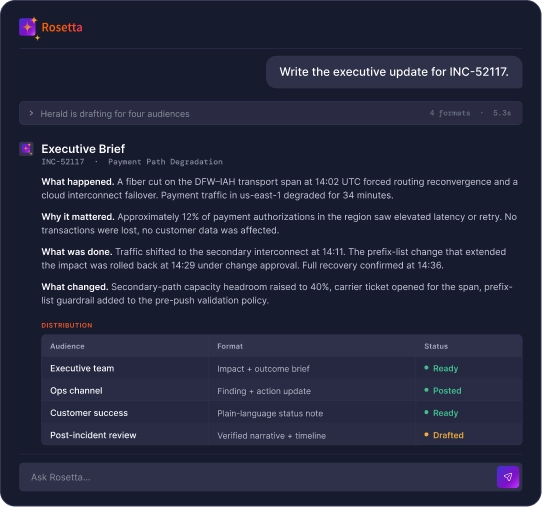Click the green Posted status dot
Screen dimensions: 542x507
(426, 390)
